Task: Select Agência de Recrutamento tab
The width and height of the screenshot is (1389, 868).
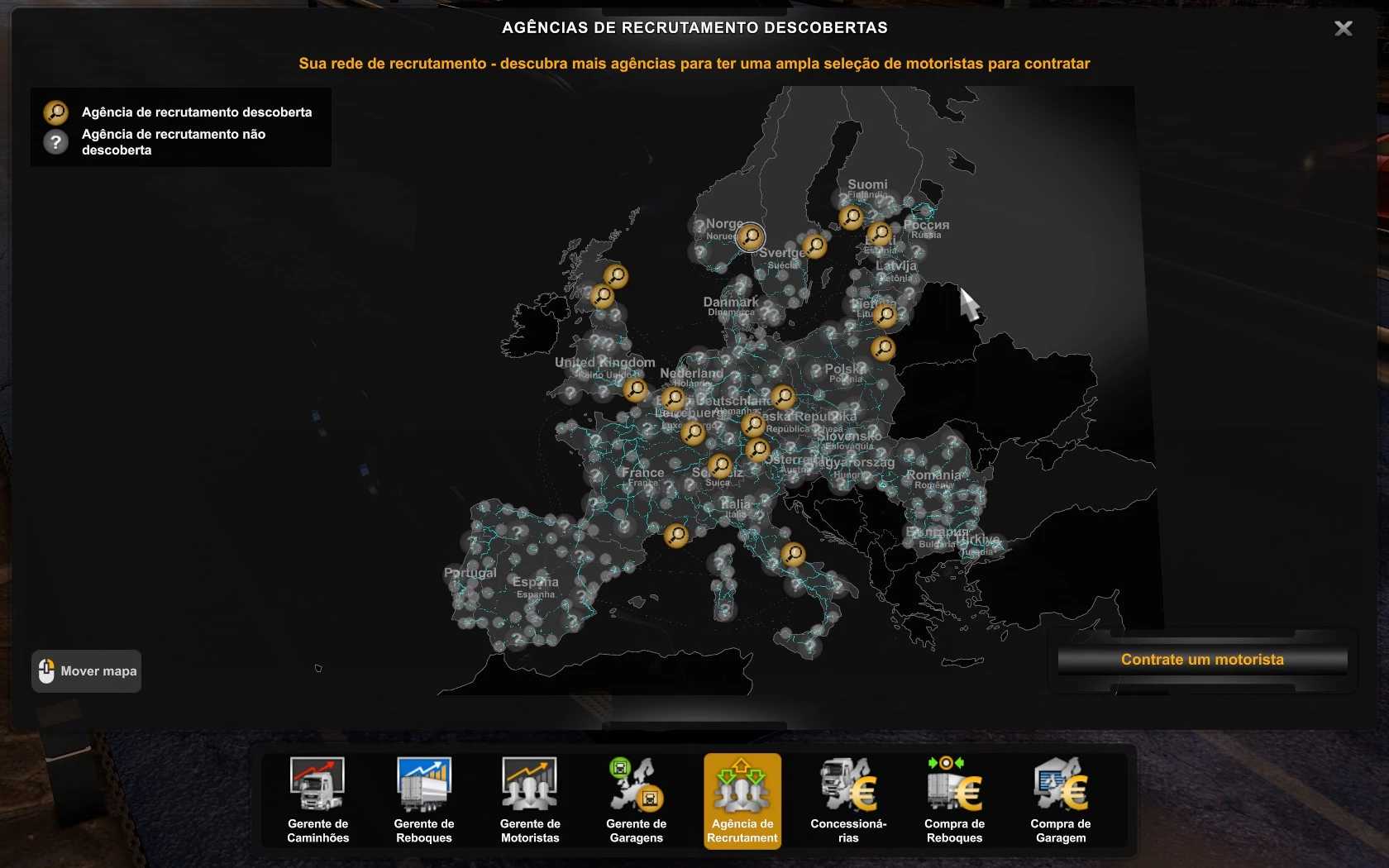Action: [x=742, y=799]
